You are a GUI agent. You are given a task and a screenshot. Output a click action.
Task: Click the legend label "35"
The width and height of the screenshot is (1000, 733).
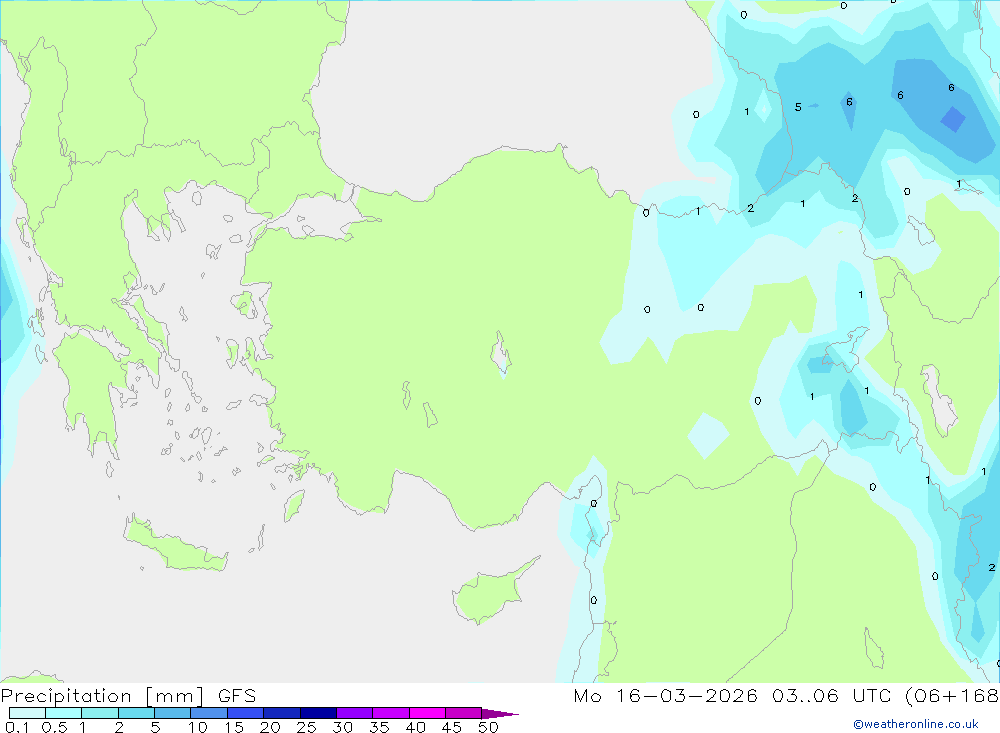click(379, 727)
